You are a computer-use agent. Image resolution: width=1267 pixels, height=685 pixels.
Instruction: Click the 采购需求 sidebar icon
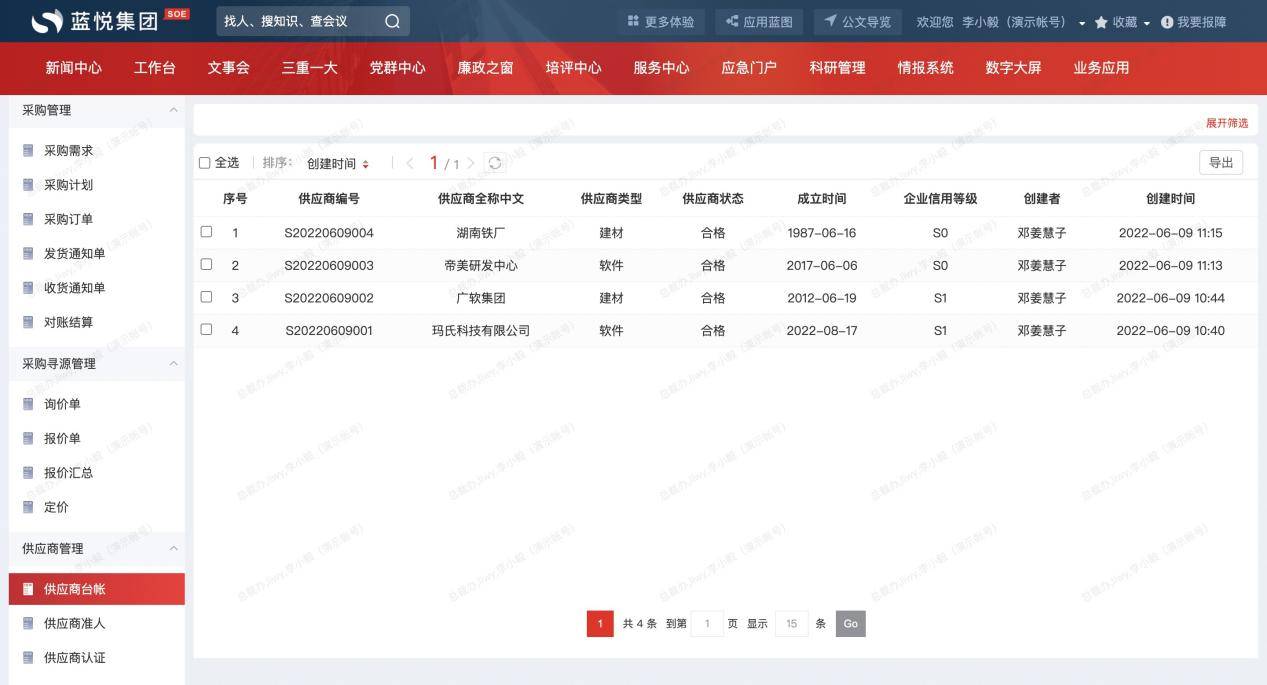(28, 151)
